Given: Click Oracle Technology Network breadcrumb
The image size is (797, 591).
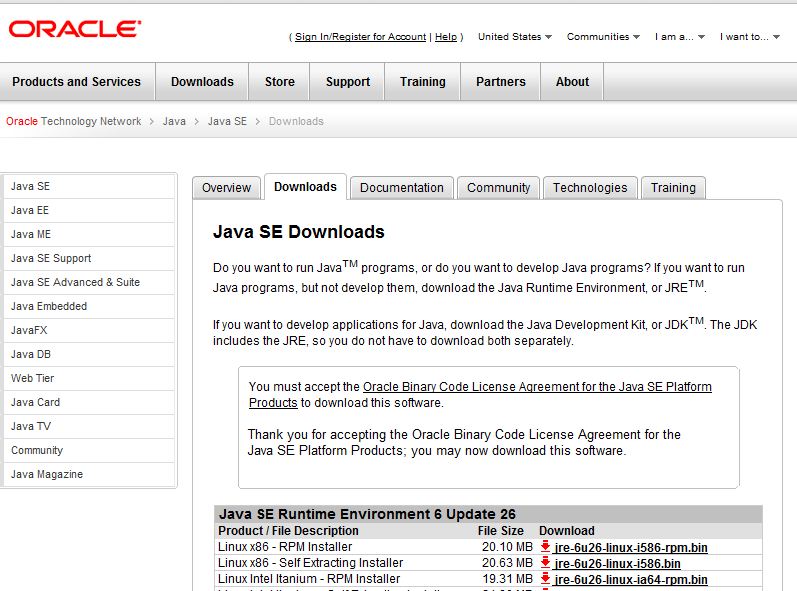Looking at the screenshot, I should click(x=74, y=121).
